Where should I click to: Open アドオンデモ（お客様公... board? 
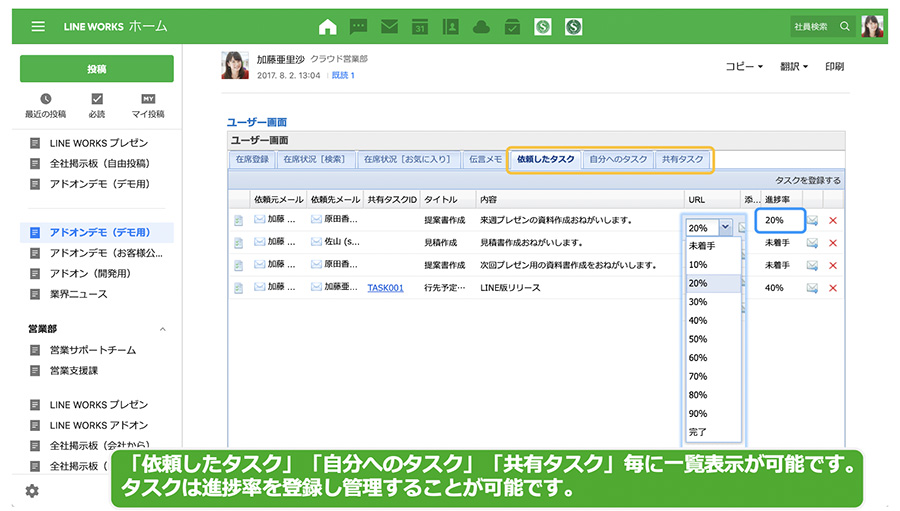(x=106, y=253)
